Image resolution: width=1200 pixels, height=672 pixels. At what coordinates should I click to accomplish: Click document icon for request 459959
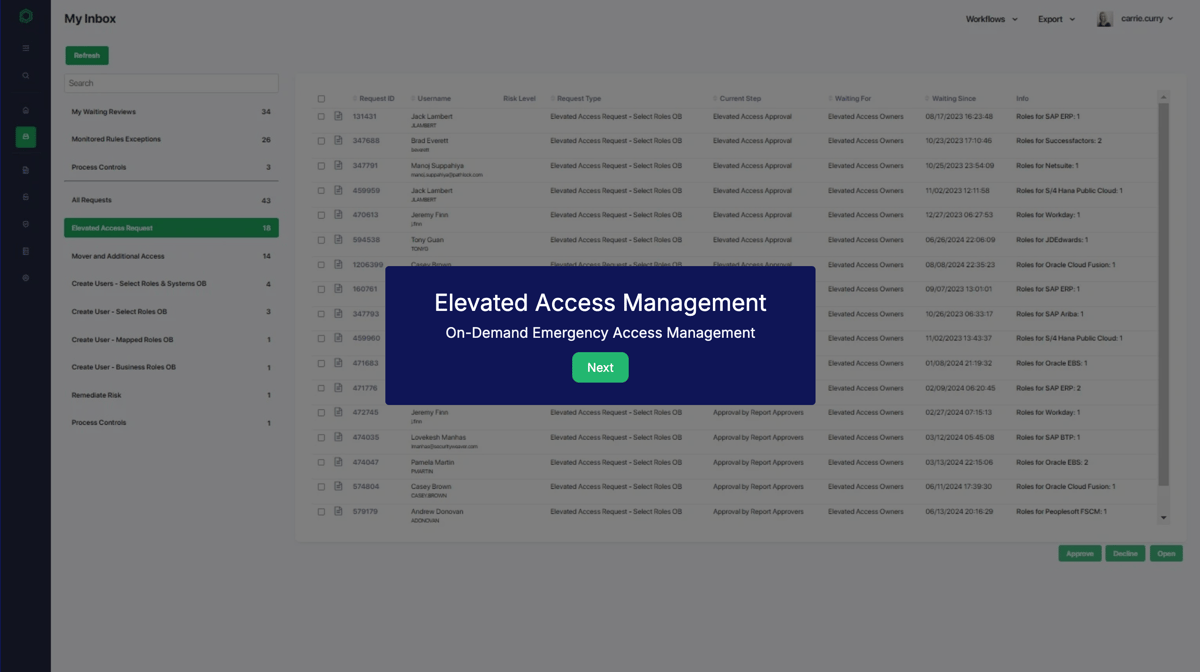[x=338, y=190]
